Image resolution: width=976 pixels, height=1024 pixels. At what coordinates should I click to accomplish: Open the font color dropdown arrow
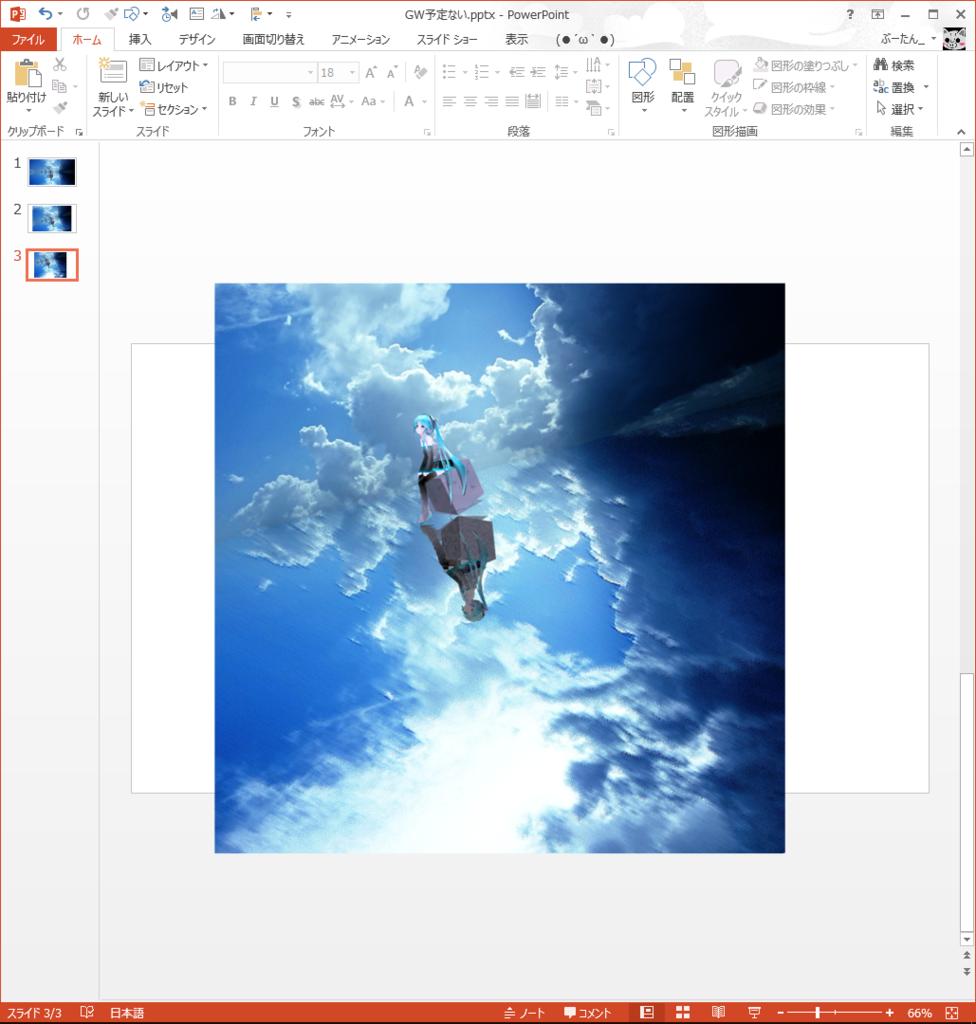pos(425,102)
